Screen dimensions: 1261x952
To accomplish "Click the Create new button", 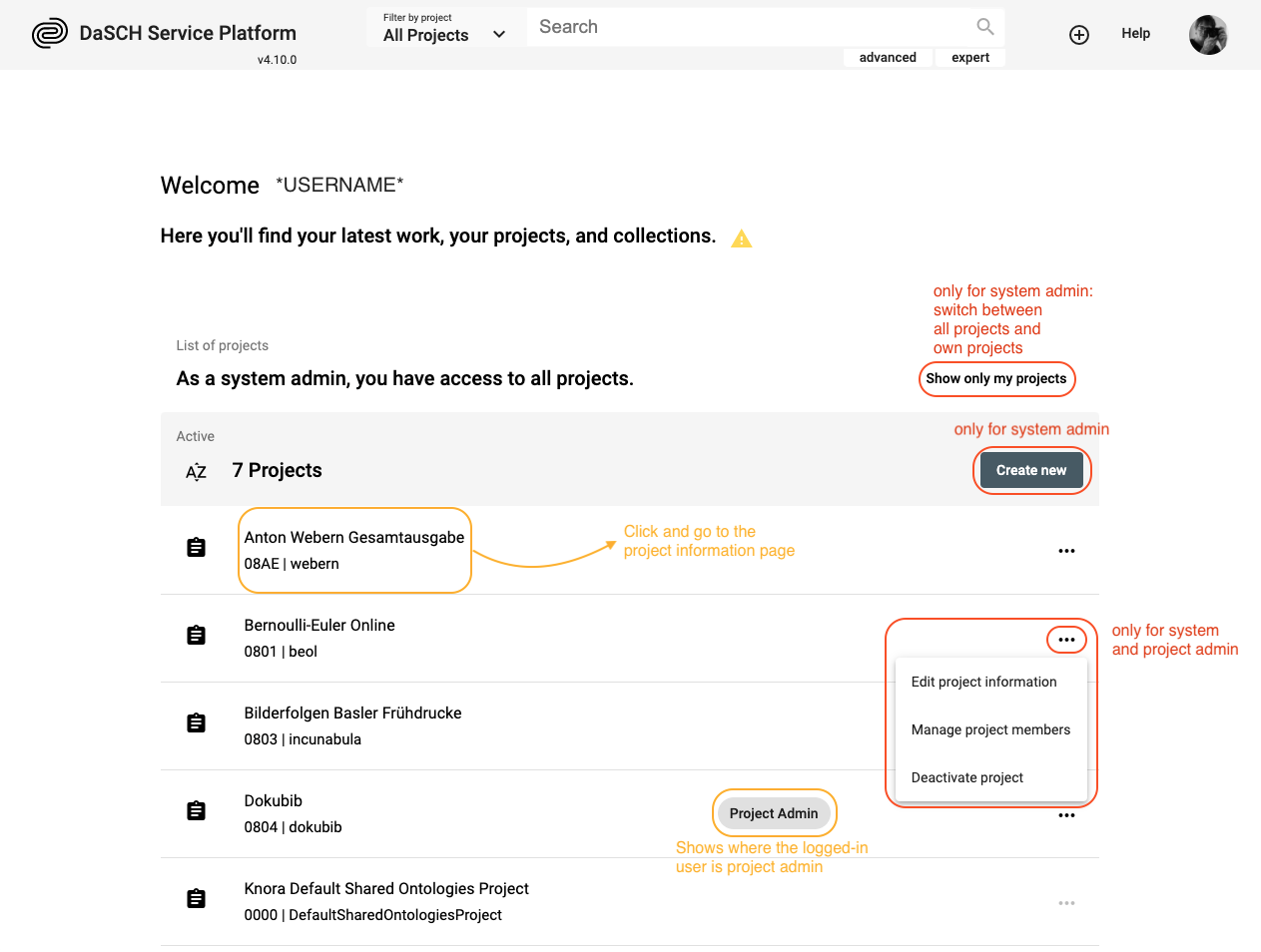I will (1031, 470).
